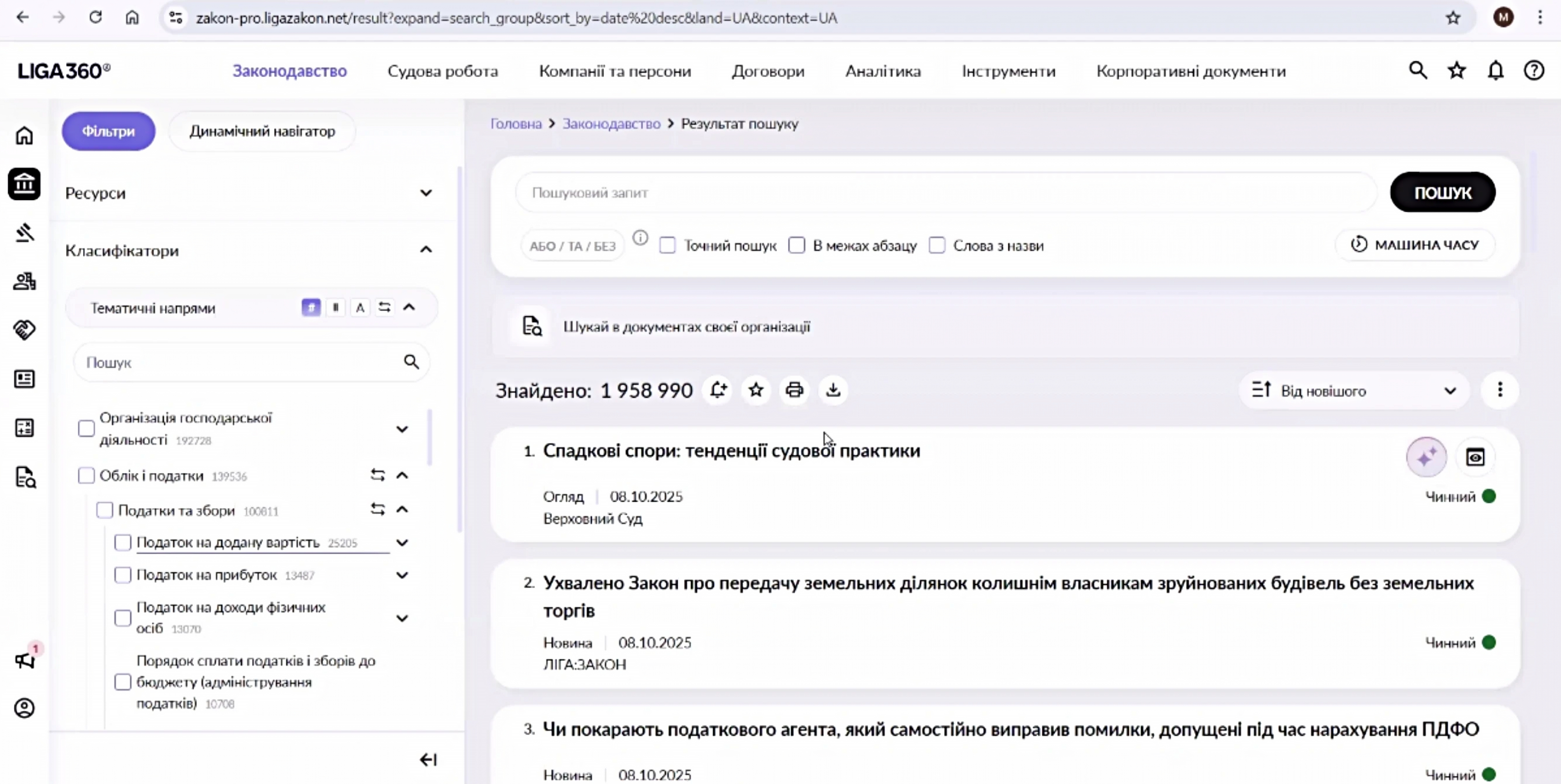Viewport: 1561px width, 784px height.
Task: Open the notifications bell icon
Action: (1496, 71)
